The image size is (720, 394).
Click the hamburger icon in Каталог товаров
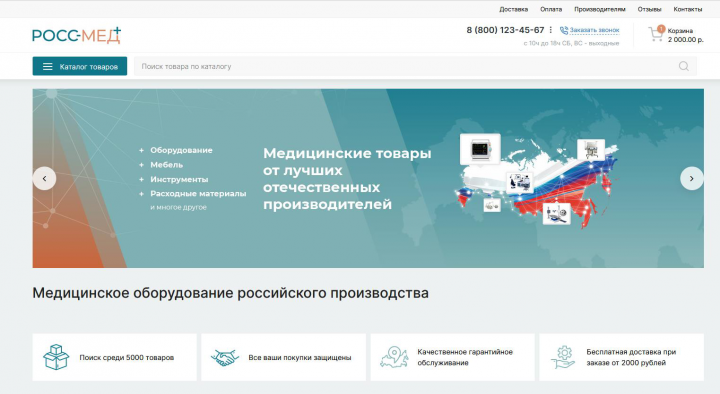coord(48,67)
